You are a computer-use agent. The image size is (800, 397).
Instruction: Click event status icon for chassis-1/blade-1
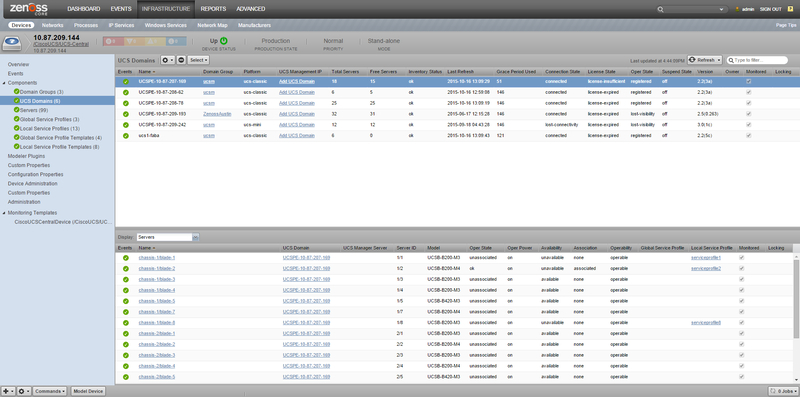coord(126,258)
